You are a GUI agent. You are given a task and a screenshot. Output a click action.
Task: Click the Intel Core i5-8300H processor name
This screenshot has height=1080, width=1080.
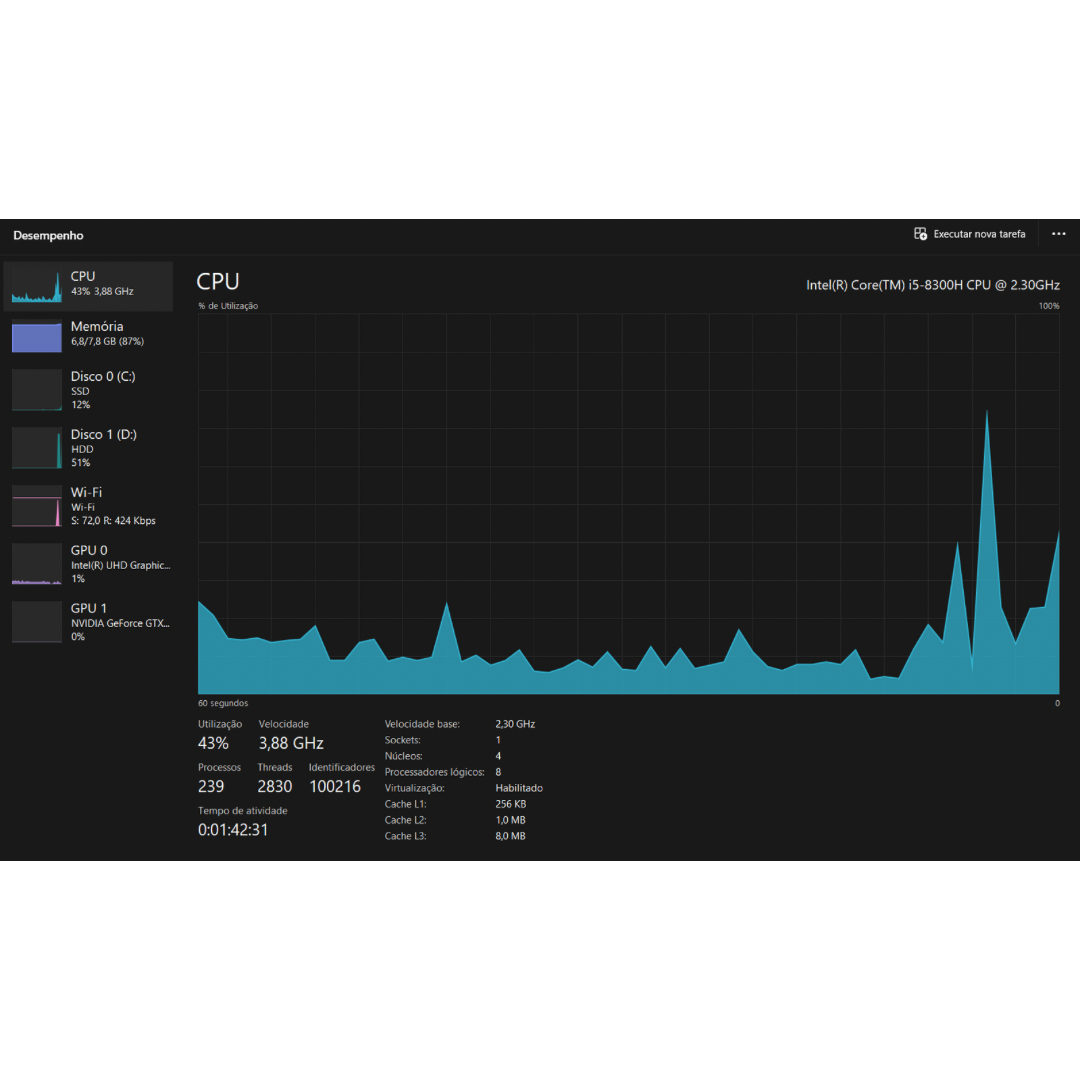click(932, 285)
